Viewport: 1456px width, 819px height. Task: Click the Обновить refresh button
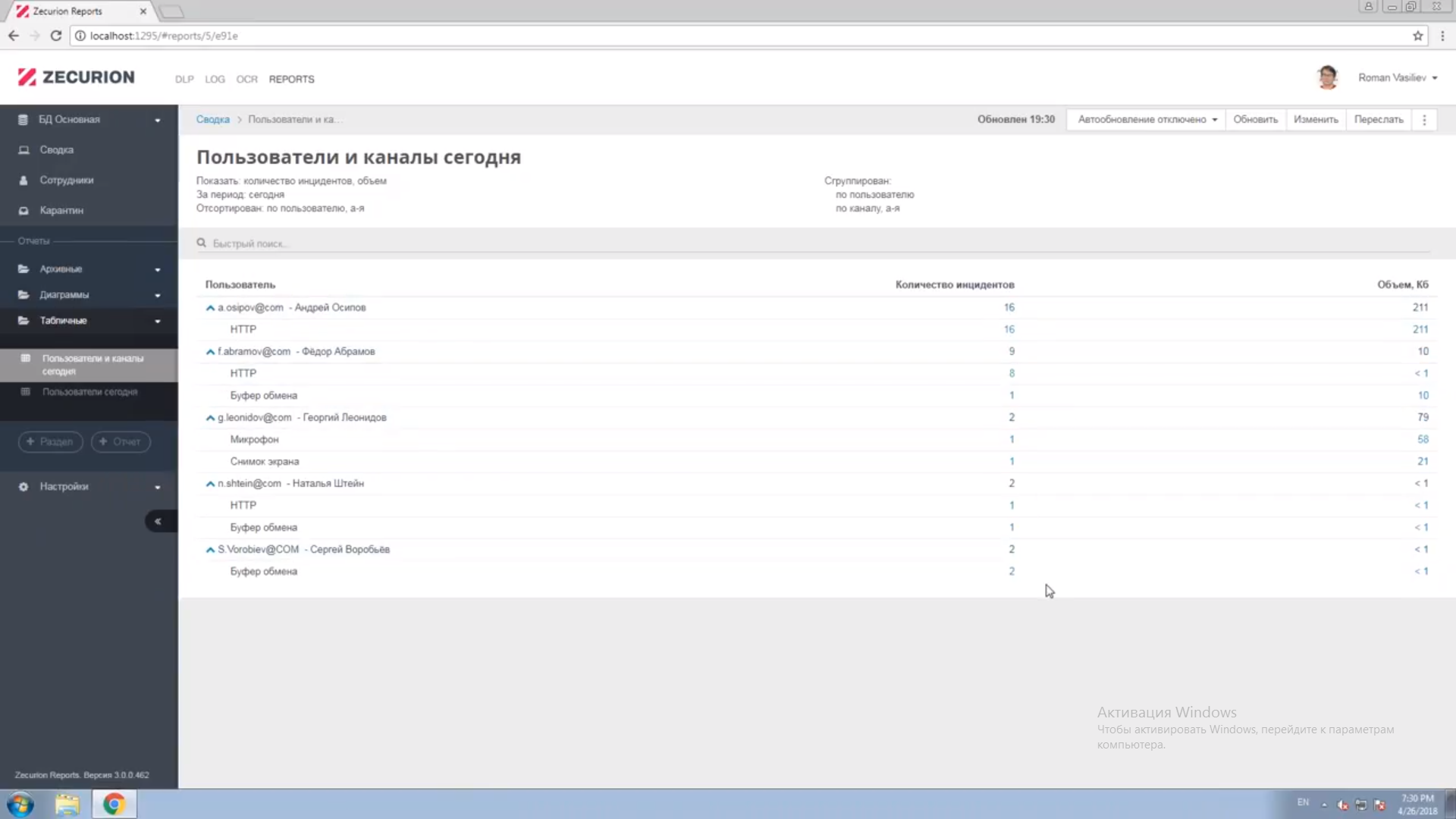[1255, 120]
